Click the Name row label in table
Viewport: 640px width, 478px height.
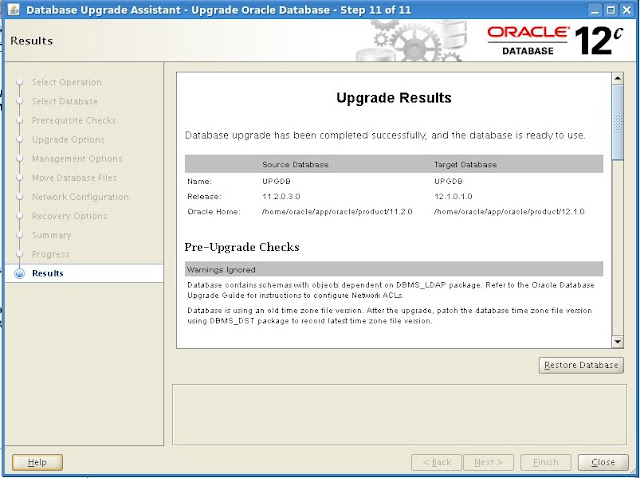tap(199, 181)
